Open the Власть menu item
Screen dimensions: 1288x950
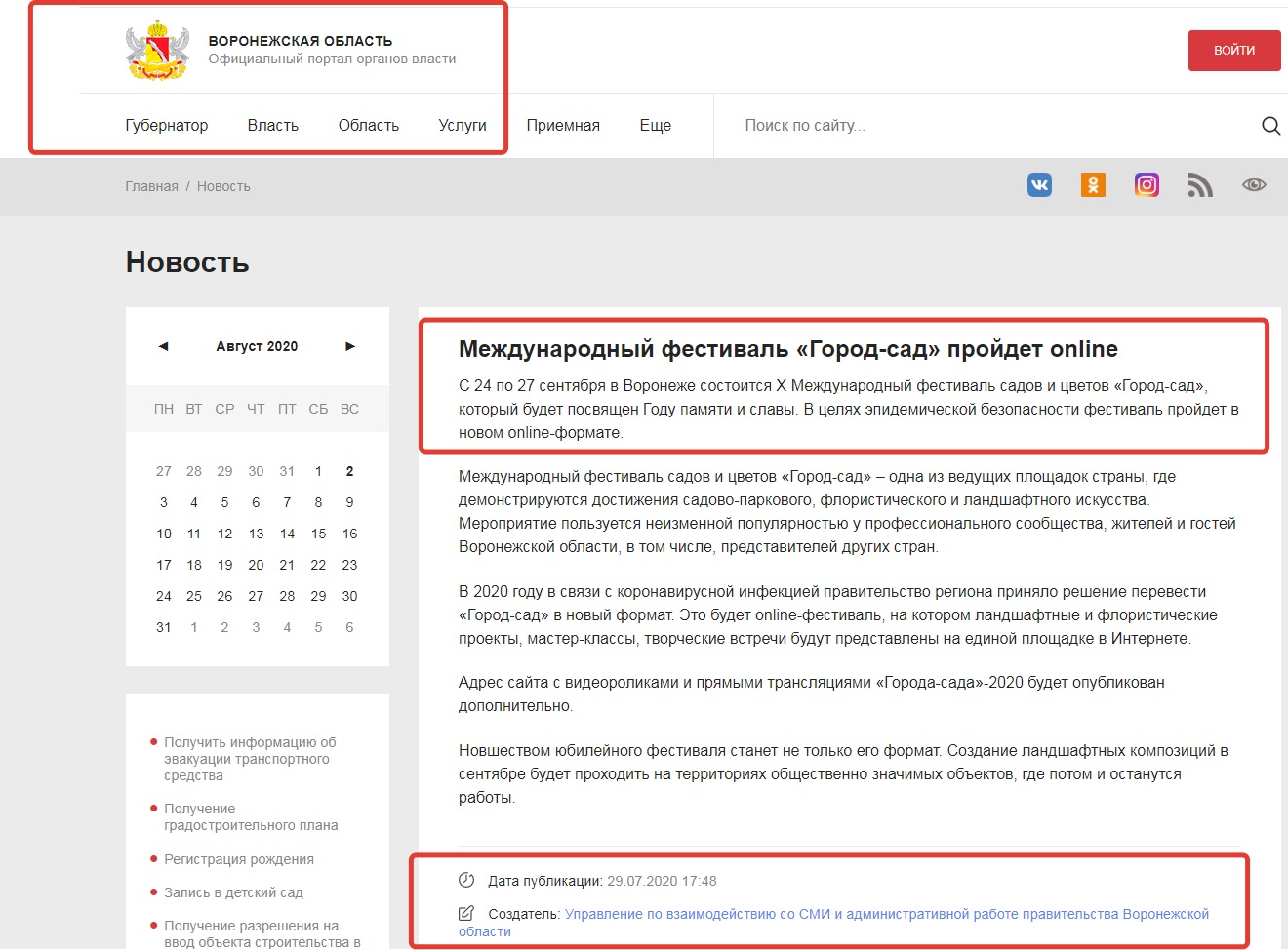pyautogui.click(x=272, y=126)
